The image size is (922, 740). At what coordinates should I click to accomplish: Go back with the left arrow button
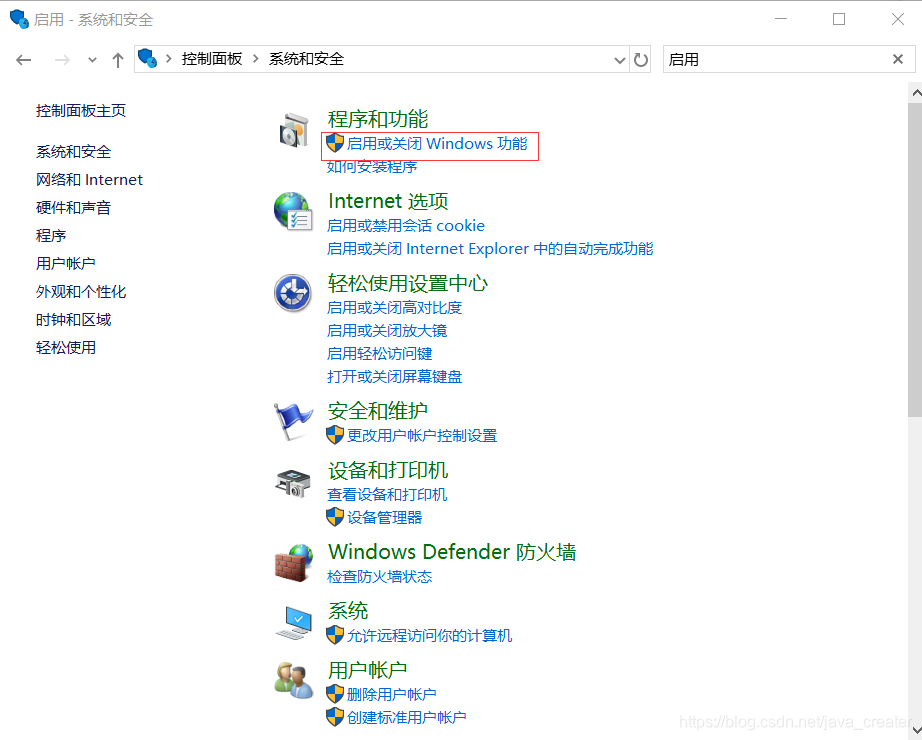pos(24,59)
